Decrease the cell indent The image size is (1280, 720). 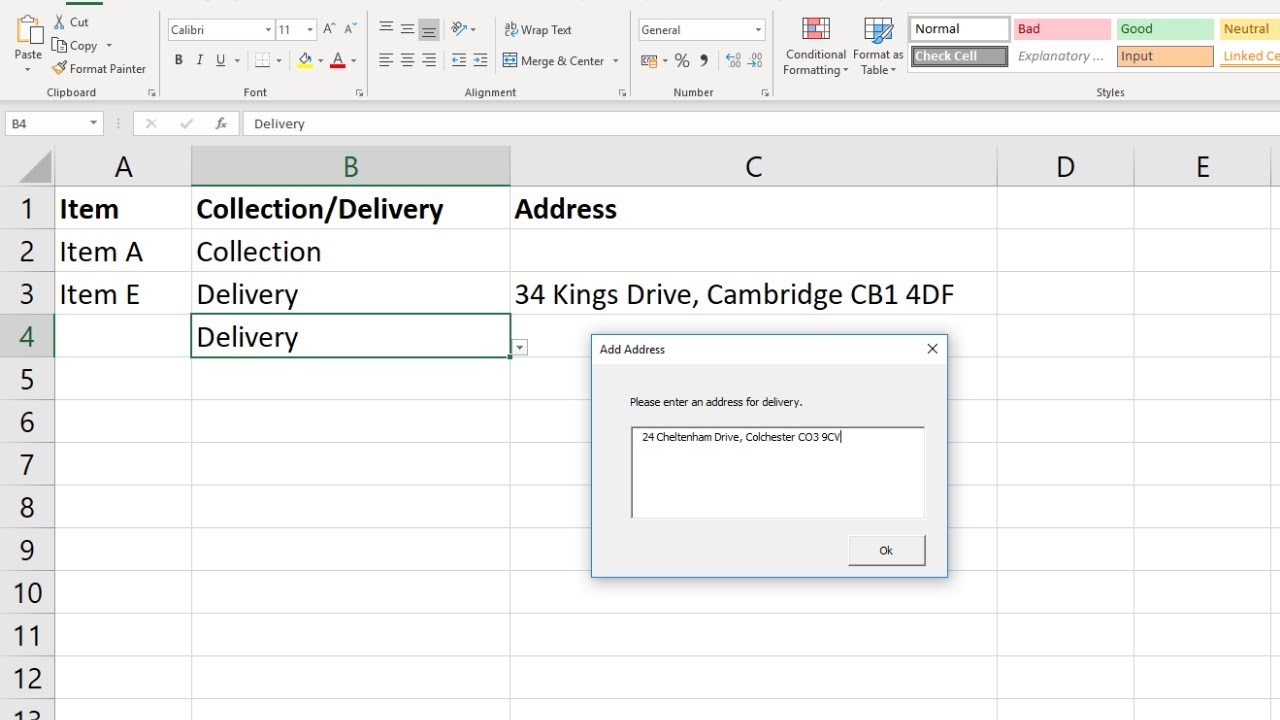click(459, 61)
